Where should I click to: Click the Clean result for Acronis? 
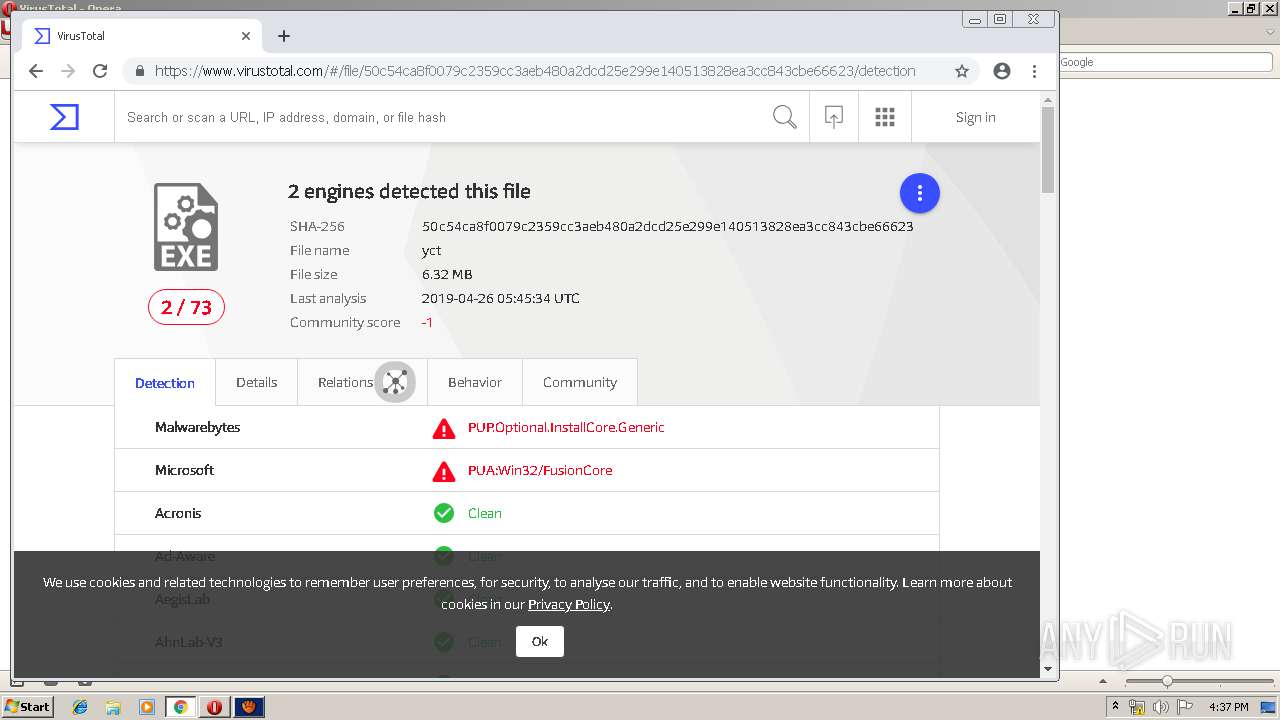pos(485,513)
